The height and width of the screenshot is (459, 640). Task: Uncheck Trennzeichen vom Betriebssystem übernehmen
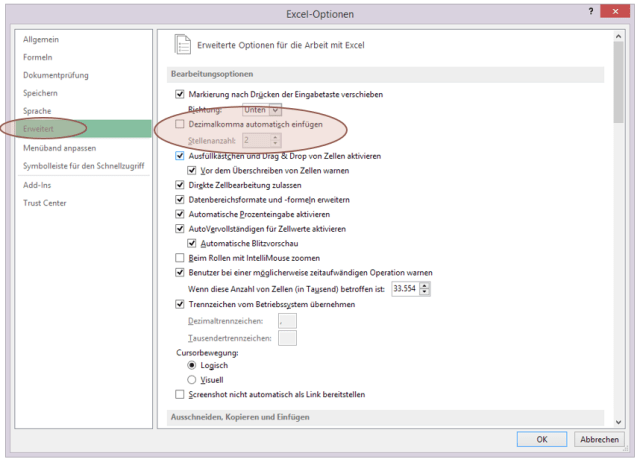pos(180,304)
